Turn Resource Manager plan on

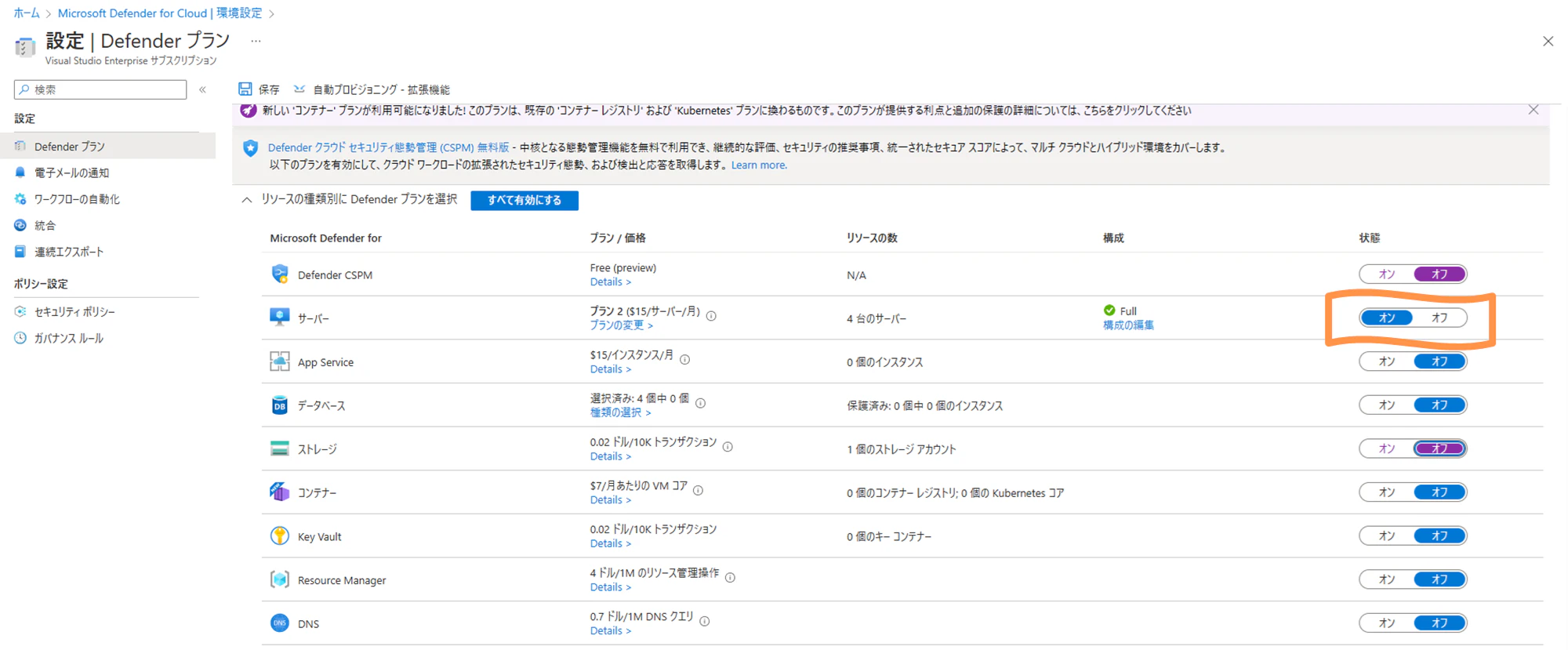pyautogui.click(x=1387, y=579)
